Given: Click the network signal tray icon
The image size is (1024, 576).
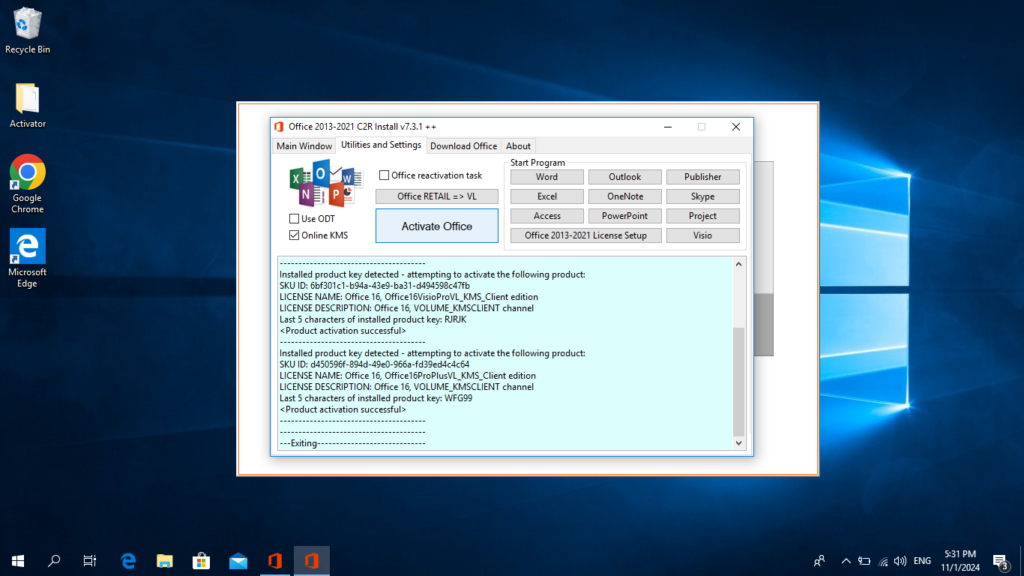Looking at the screenshot, I should [x=884, y=561].
